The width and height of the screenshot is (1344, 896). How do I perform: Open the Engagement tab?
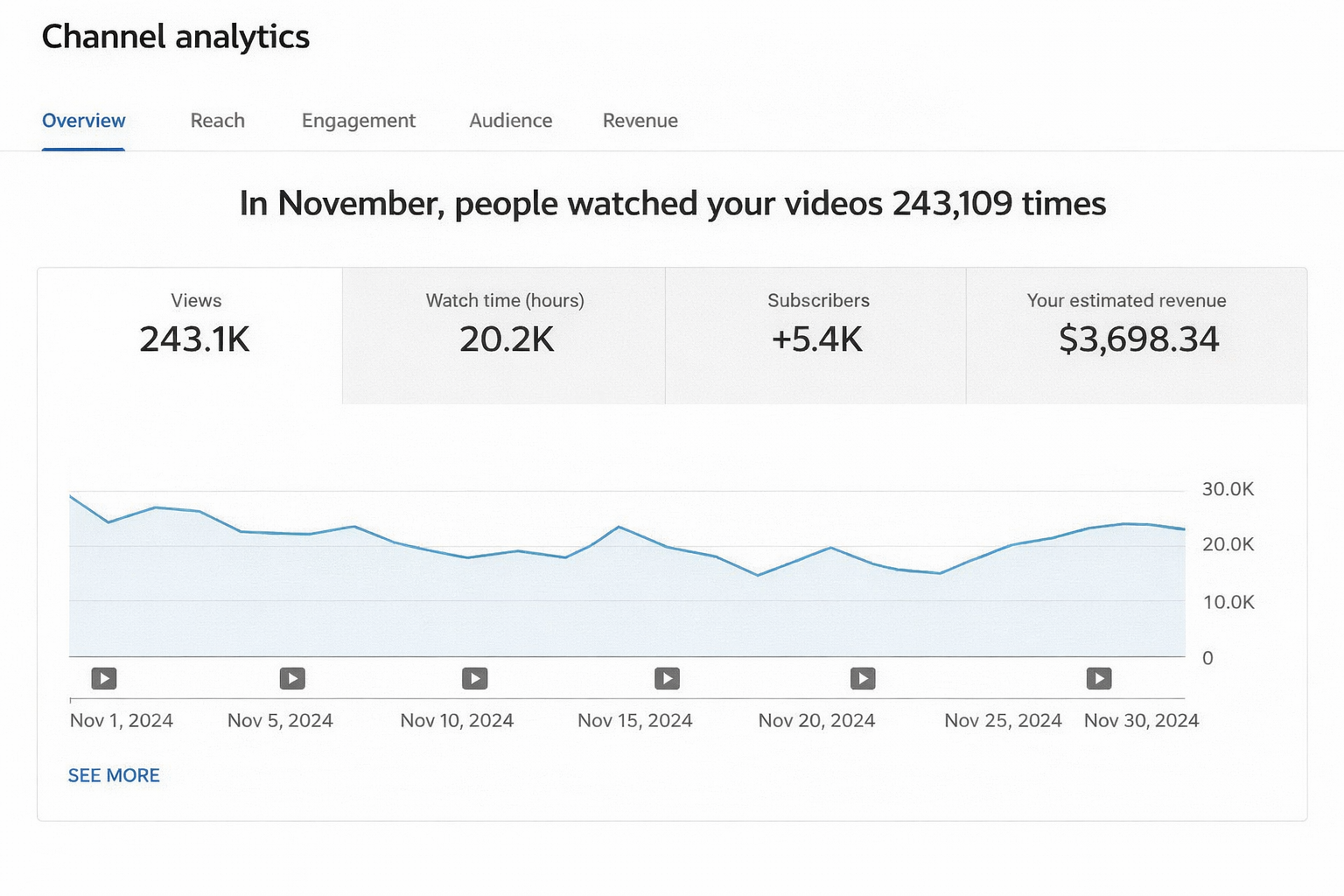coord(359,121)
